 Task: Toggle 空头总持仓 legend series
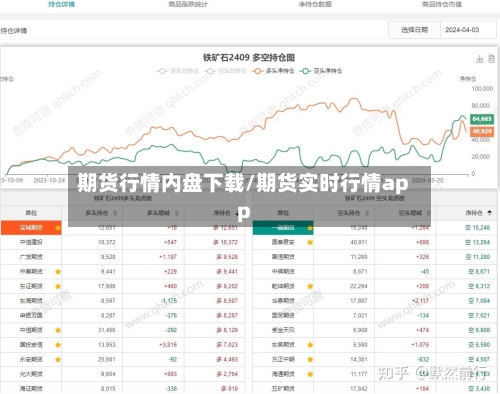(x=226, y=71)
